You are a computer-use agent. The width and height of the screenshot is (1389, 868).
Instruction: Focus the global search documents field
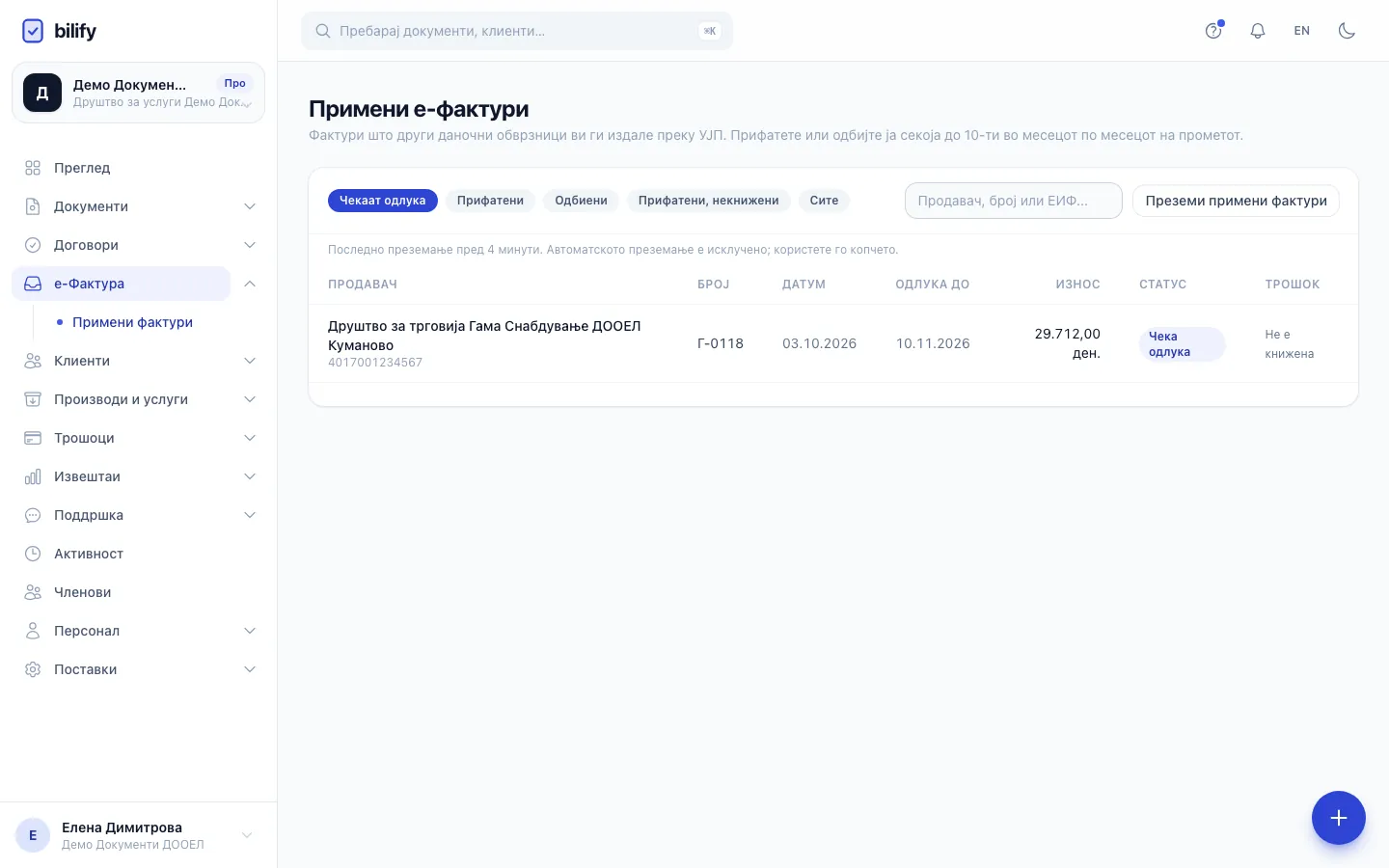(517, 31)
